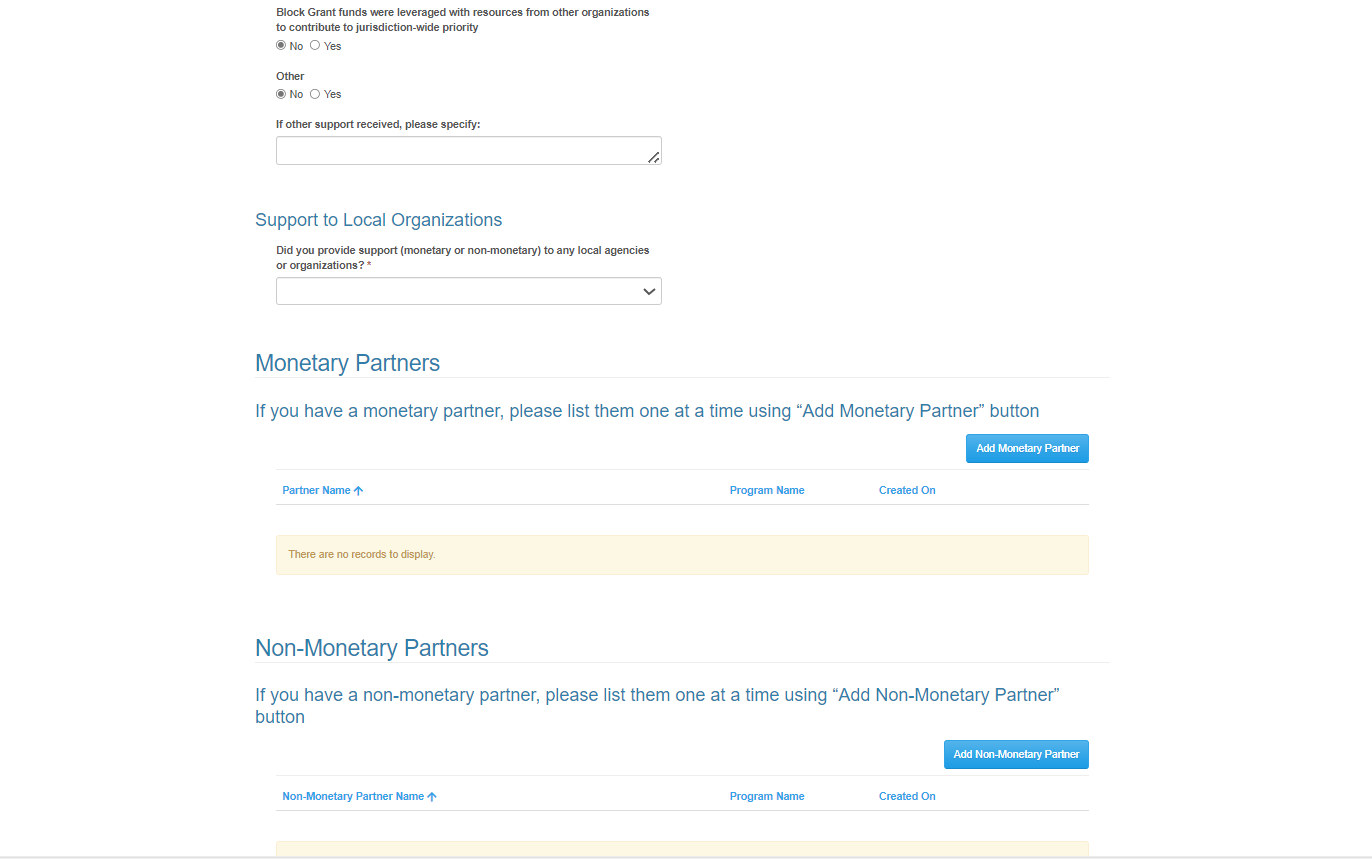This screenshot has height=859, width=1372.
Task: Click the Monetary Partners section heading
Action: tap(347, 363)
